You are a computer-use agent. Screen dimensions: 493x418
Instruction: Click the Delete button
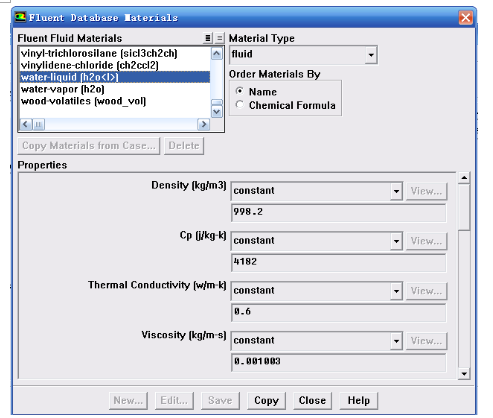click(x=184, y=146)
